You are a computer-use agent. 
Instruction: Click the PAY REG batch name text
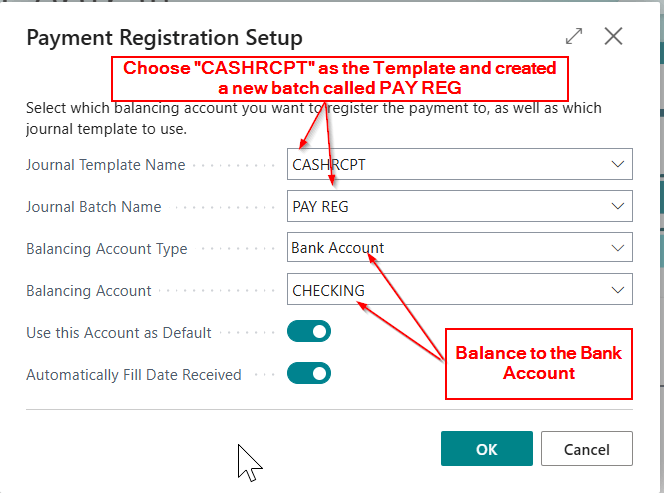320,207
